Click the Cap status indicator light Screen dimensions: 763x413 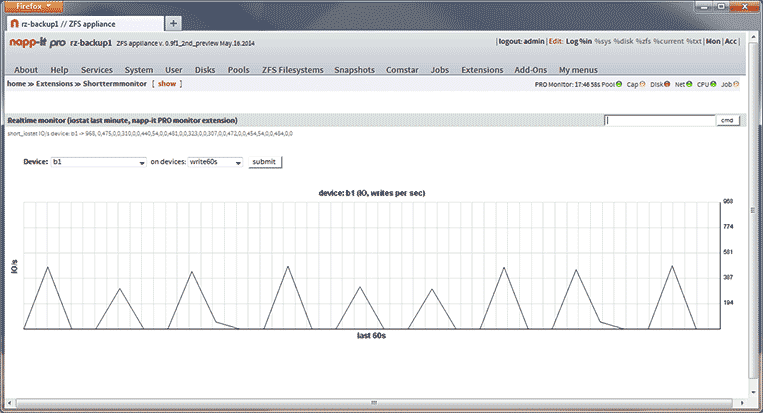(642, 84)
